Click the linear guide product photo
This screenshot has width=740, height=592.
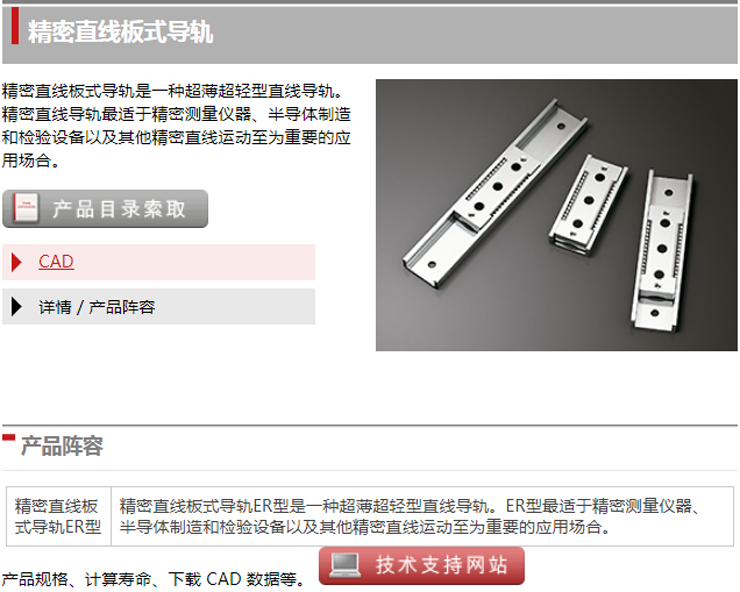[556, 215]
